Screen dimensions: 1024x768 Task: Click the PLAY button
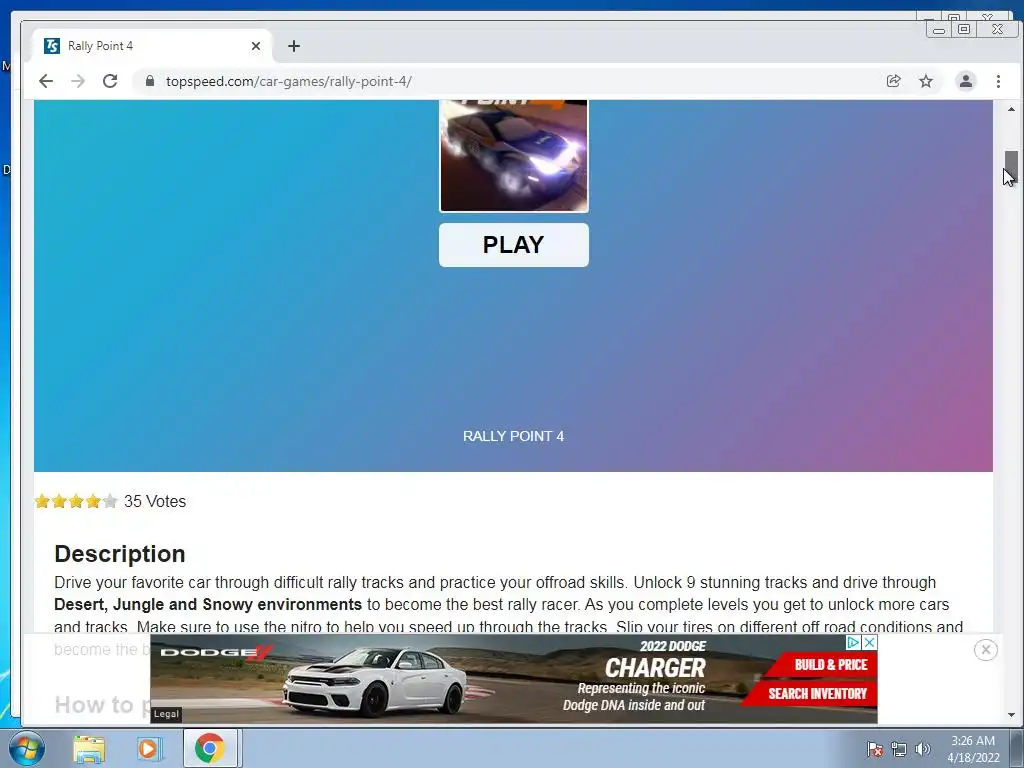coord(513,245)
